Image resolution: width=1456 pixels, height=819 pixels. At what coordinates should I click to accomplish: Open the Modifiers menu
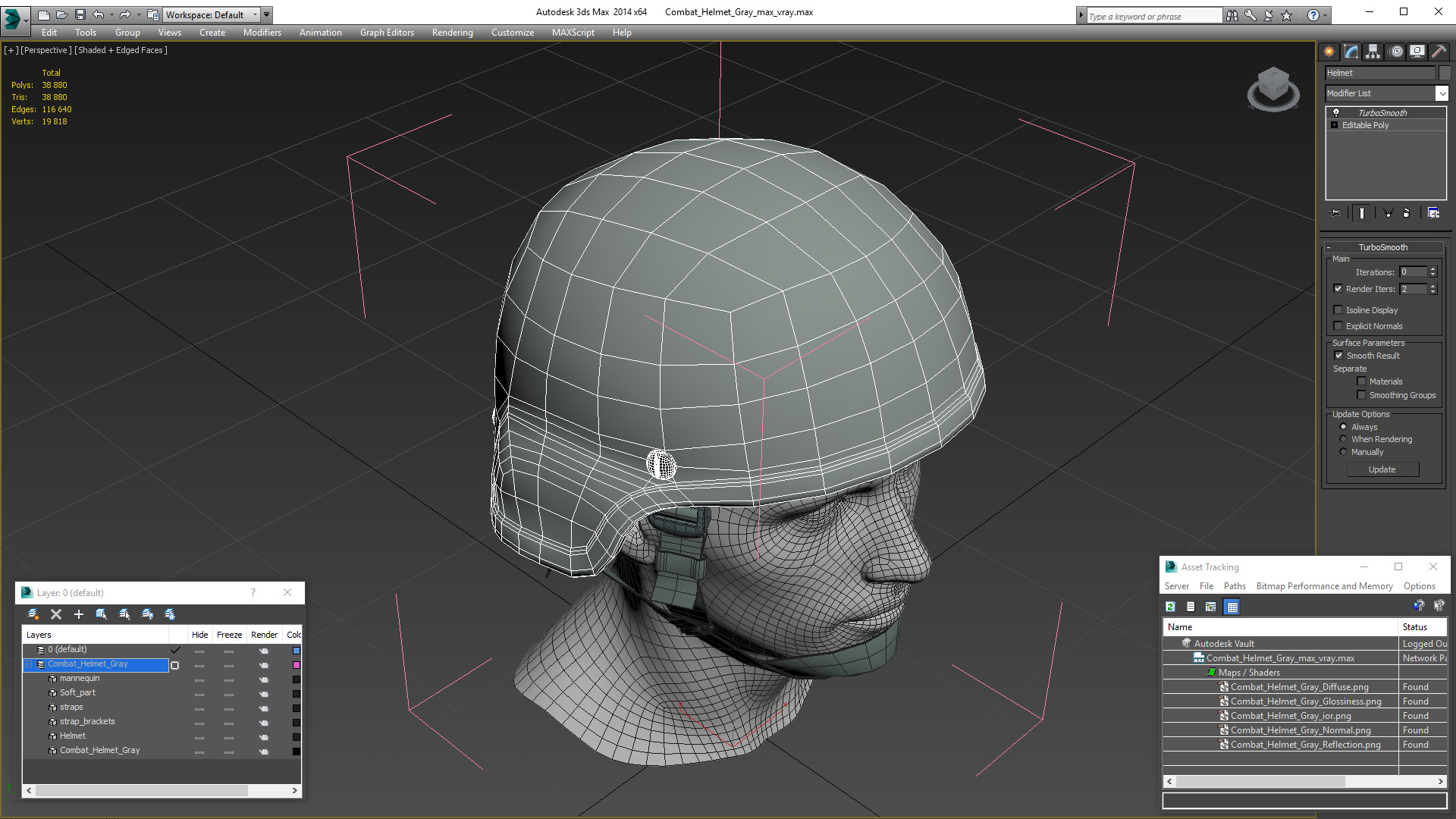(262, 33)
